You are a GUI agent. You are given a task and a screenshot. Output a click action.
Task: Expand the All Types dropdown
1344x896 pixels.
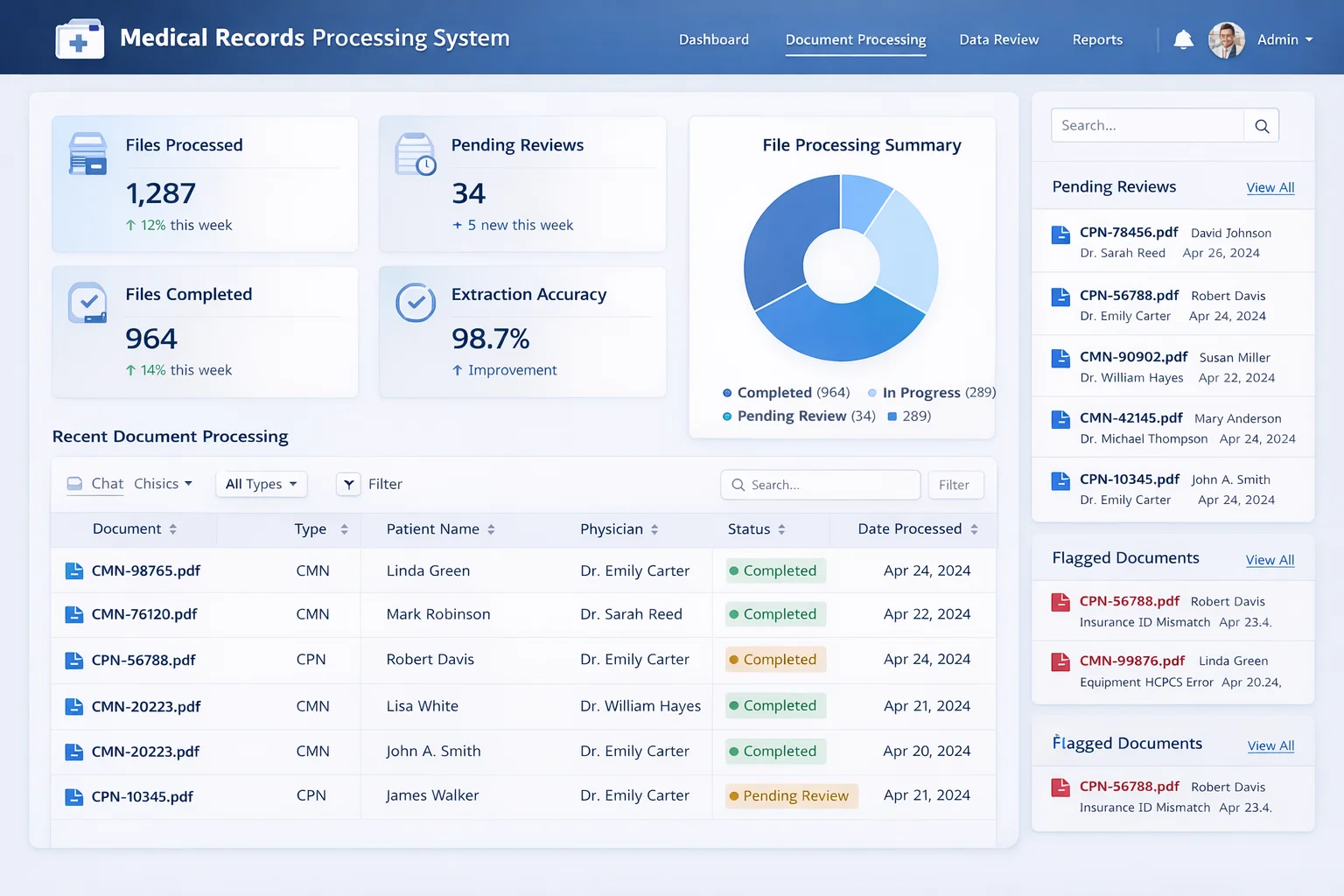click(x=261, y=484)
